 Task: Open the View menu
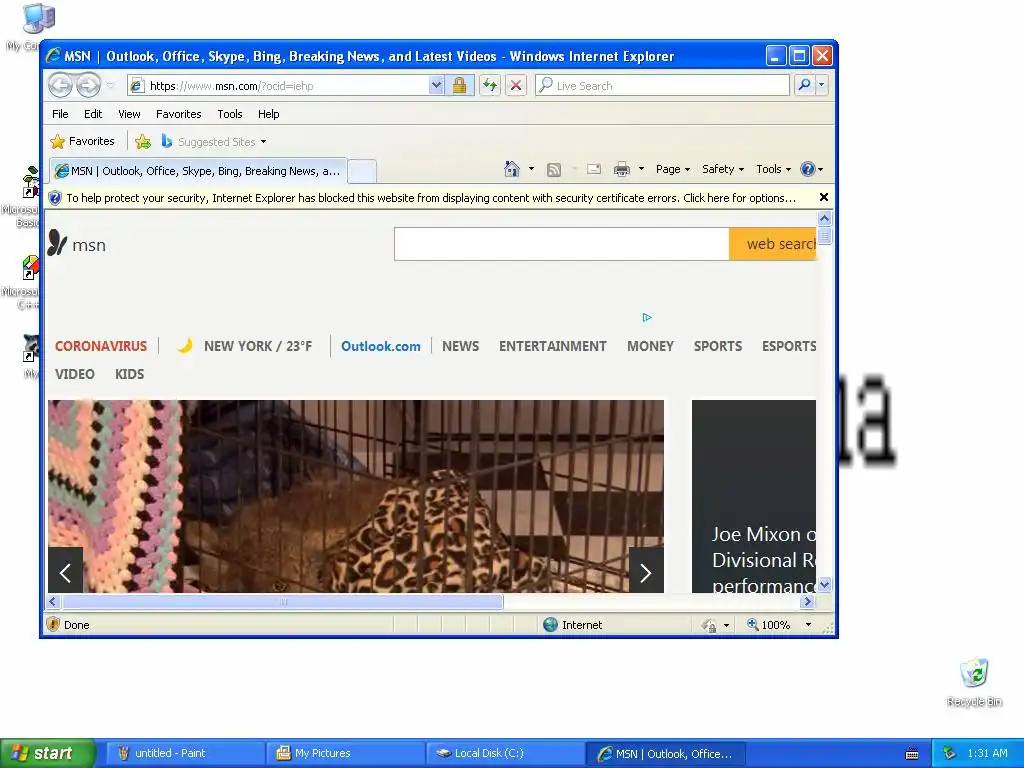click(x=129, y=114)
